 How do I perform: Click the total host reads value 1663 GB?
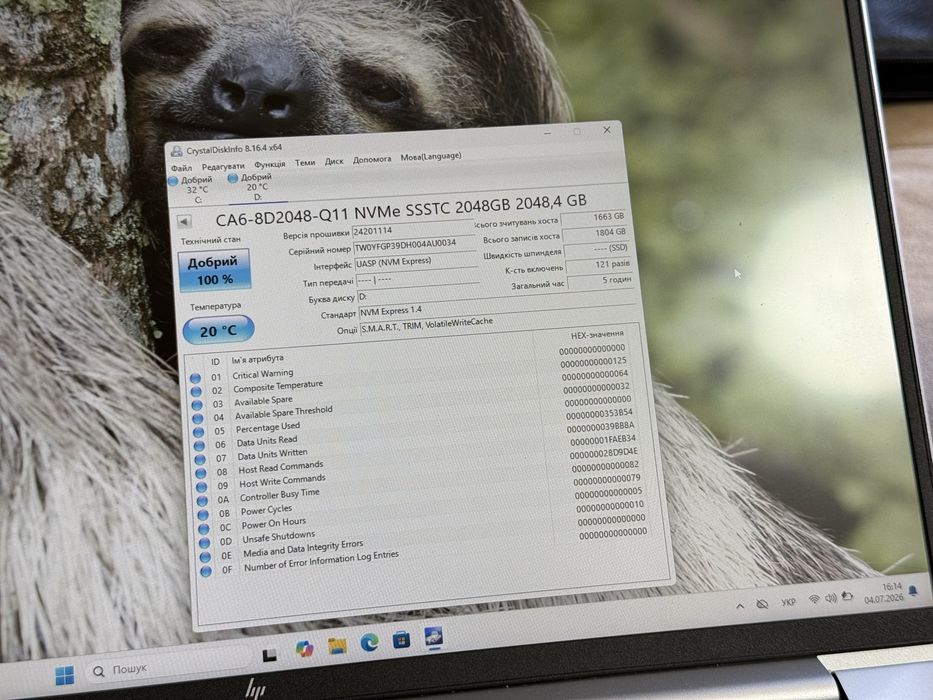pyautogui.click(x=594, y=218)
